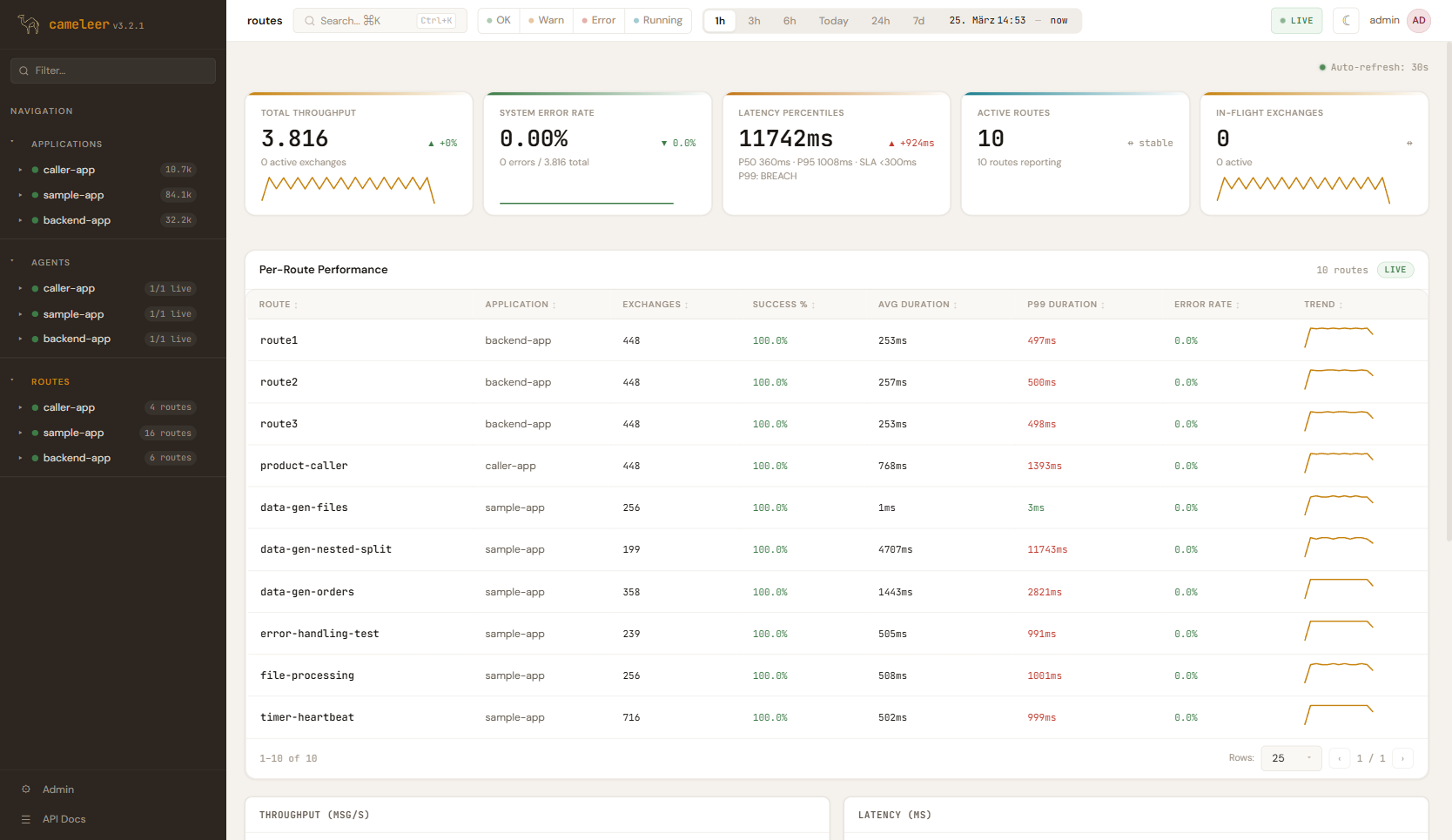
Task: Toggle dark mode with the moon icon
Action: coord(1346,21)
